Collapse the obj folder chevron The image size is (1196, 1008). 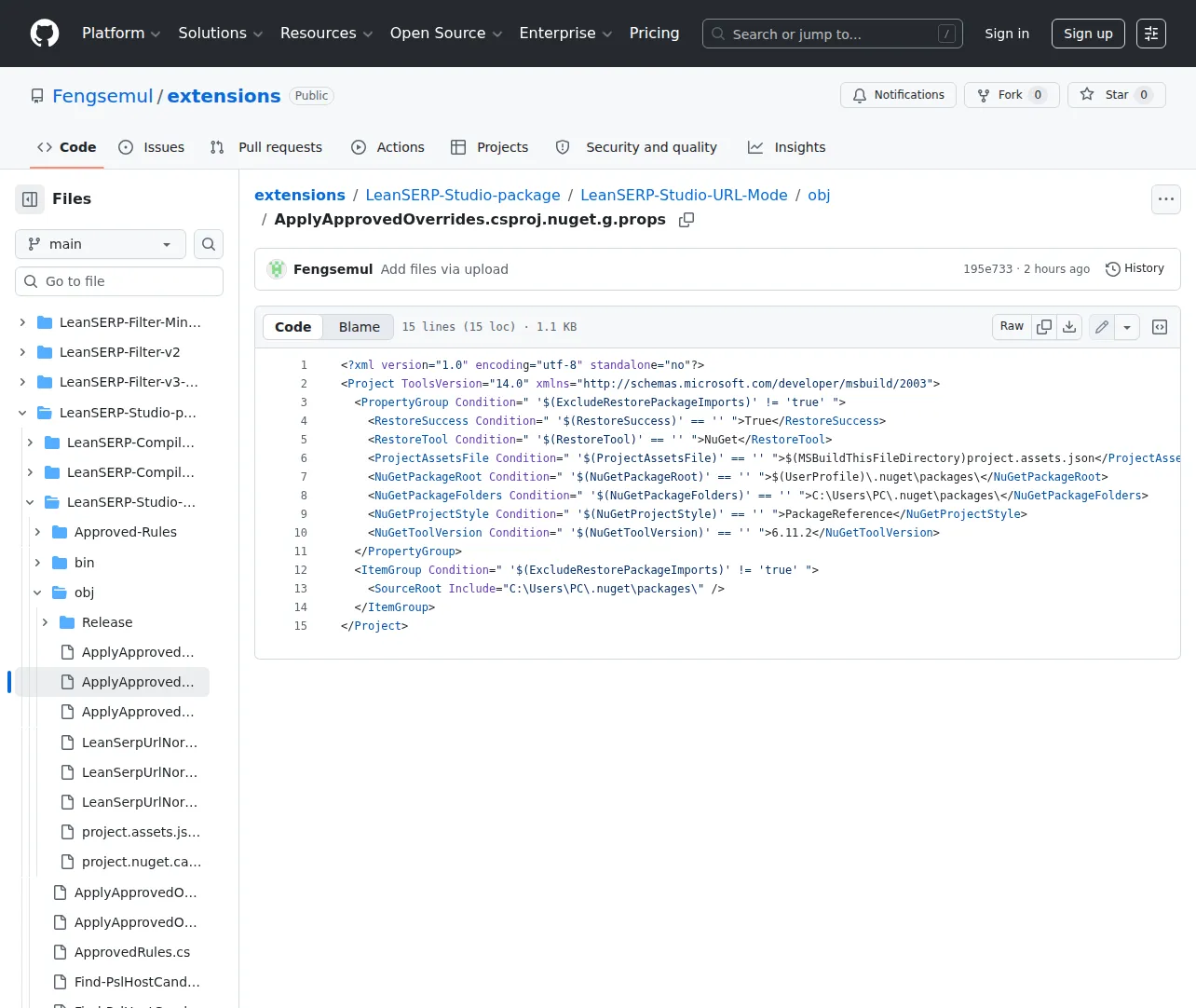[x=37, y=593]
